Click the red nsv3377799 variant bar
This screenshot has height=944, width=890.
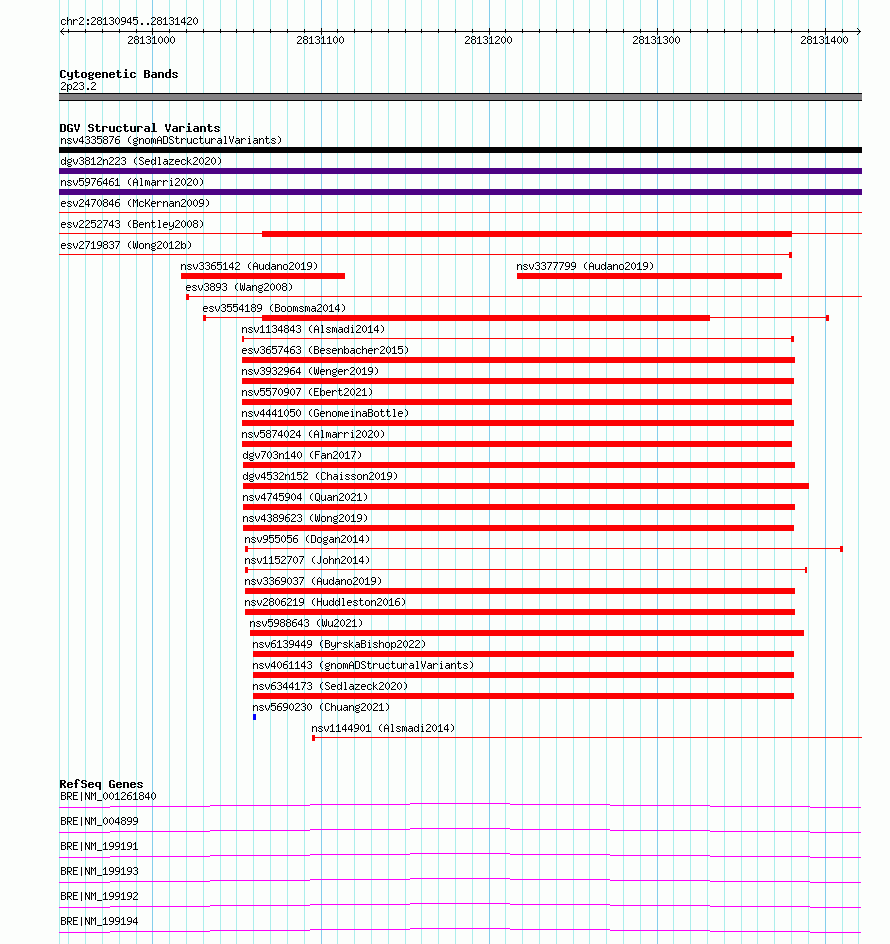[x=649, y=276]
